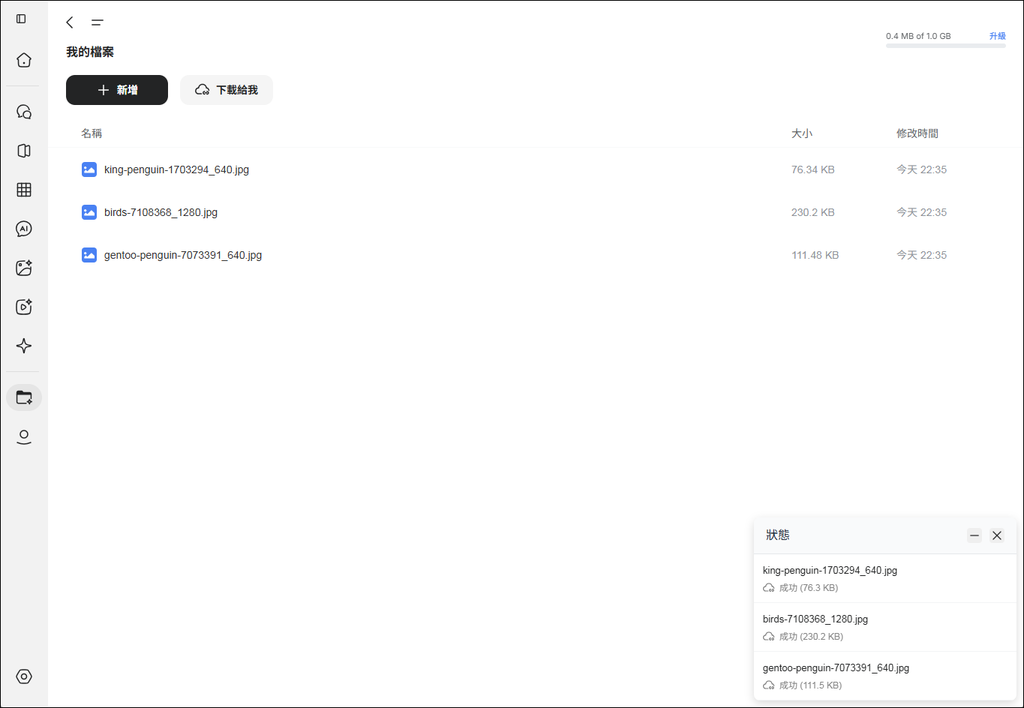Viewport: 1024px width, 708px height.
Task: Close the 狀態 status panel
Action: [x=997, y=536]
